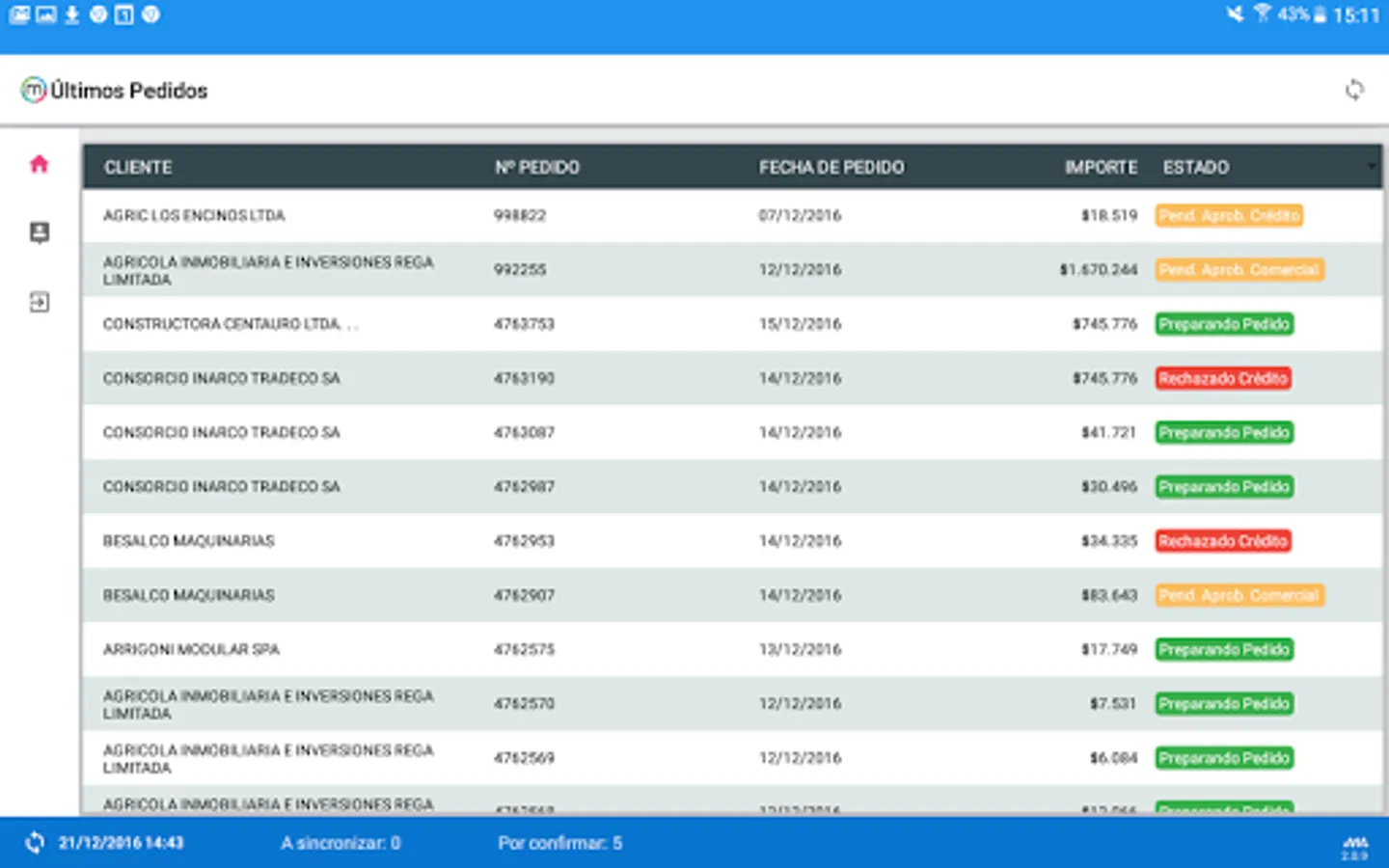The height and width of the screenshot is (868, 1389).
Task: Click Preparando Pedido badge on order 4762570
Action: tap(1224, 704)
